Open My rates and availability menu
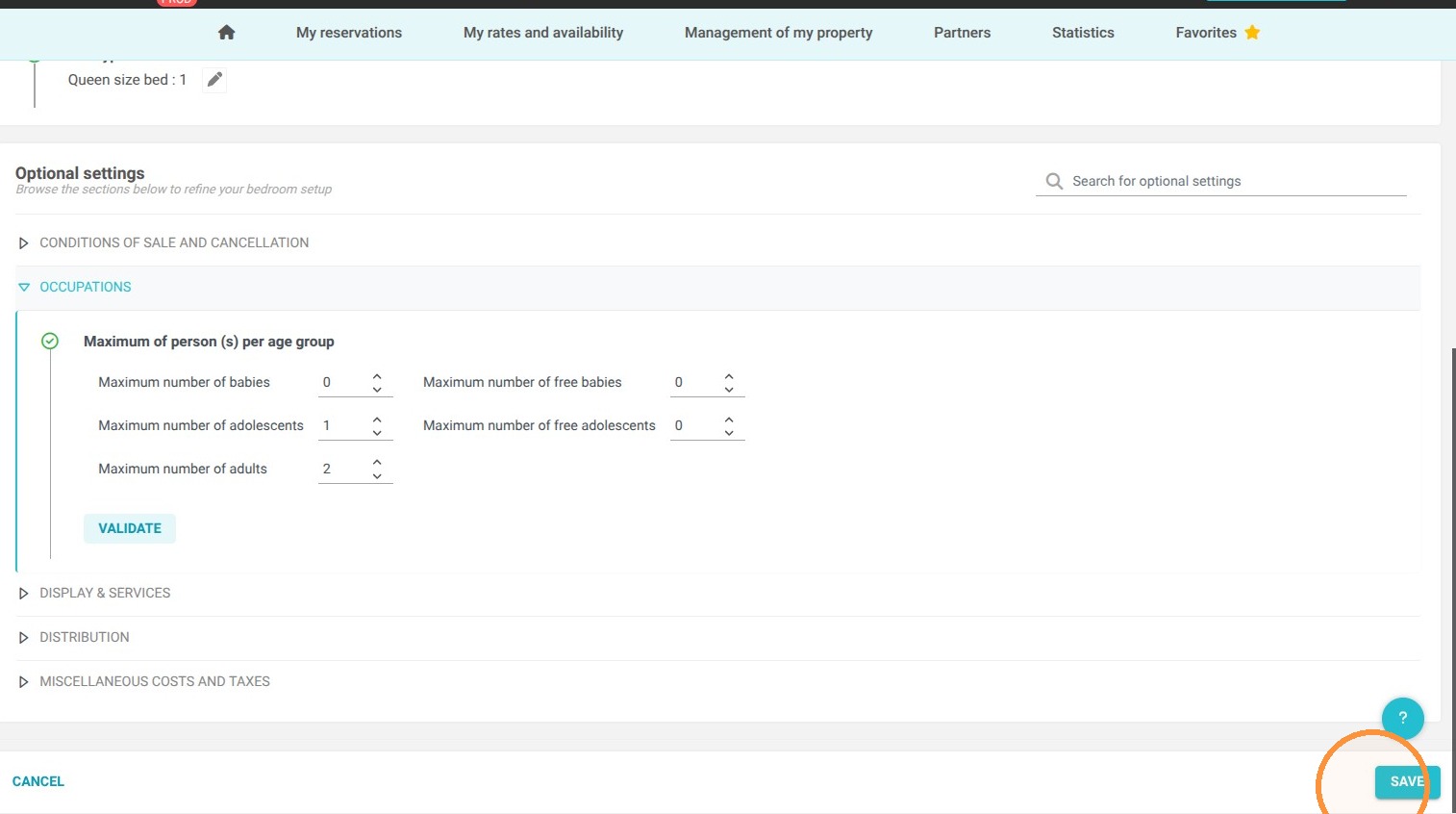Screen dimensions: 1456x814 tap(543, 33)
